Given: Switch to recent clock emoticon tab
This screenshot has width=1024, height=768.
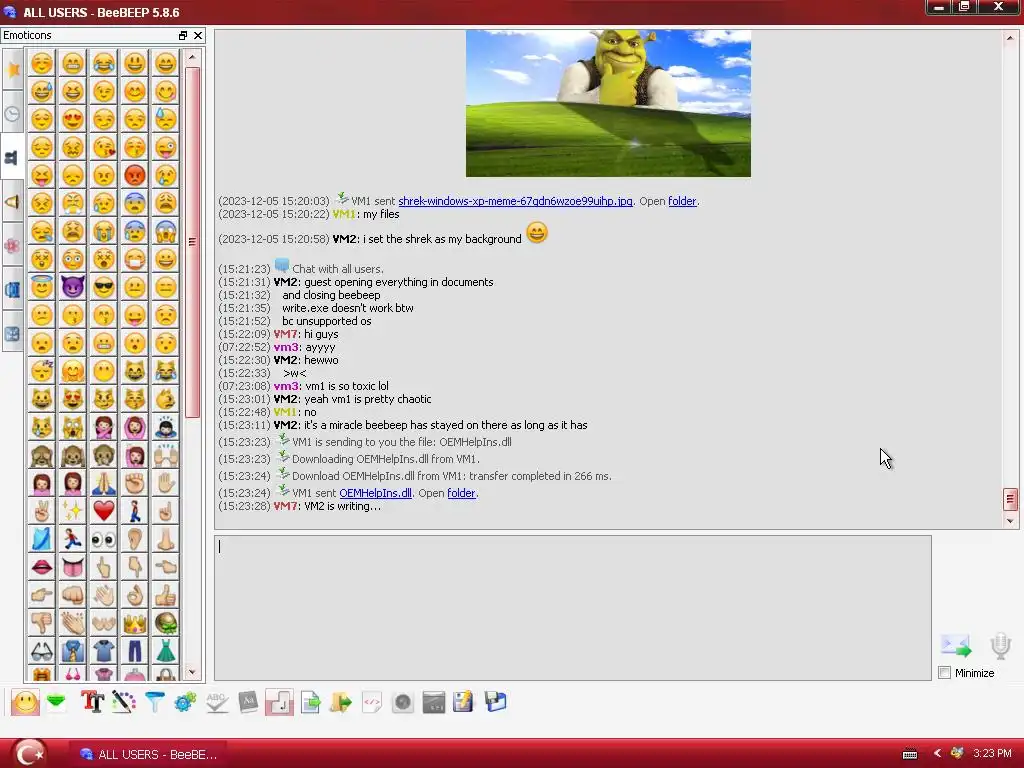Looking at the screenshot, I should [x=12, y=114].
